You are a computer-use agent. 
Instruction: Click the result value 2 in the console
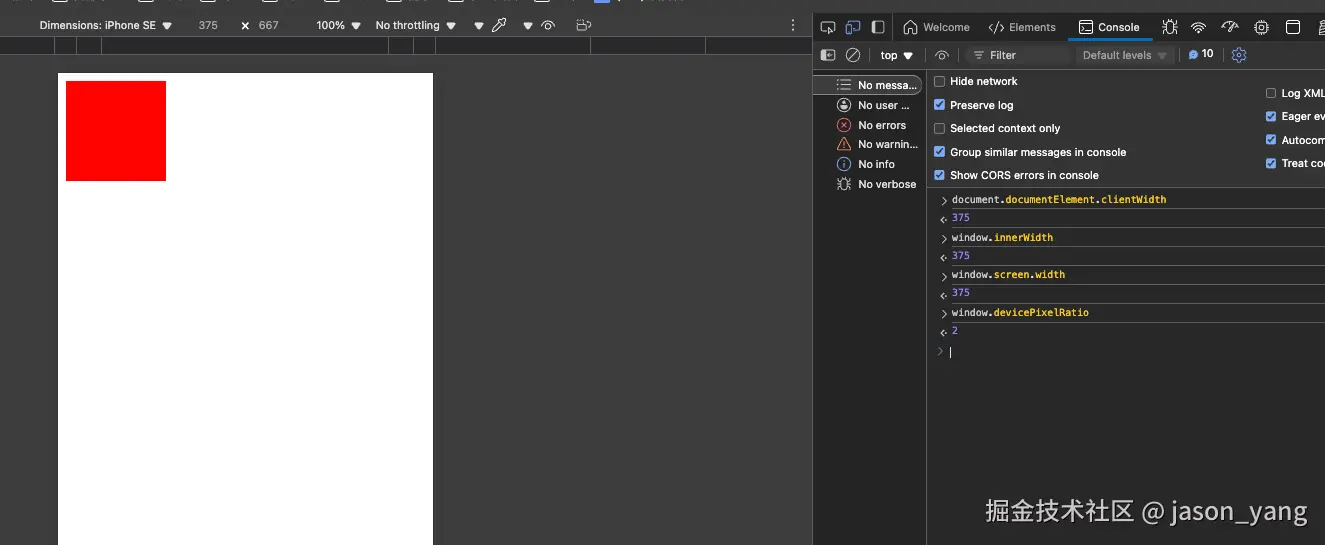955,330
